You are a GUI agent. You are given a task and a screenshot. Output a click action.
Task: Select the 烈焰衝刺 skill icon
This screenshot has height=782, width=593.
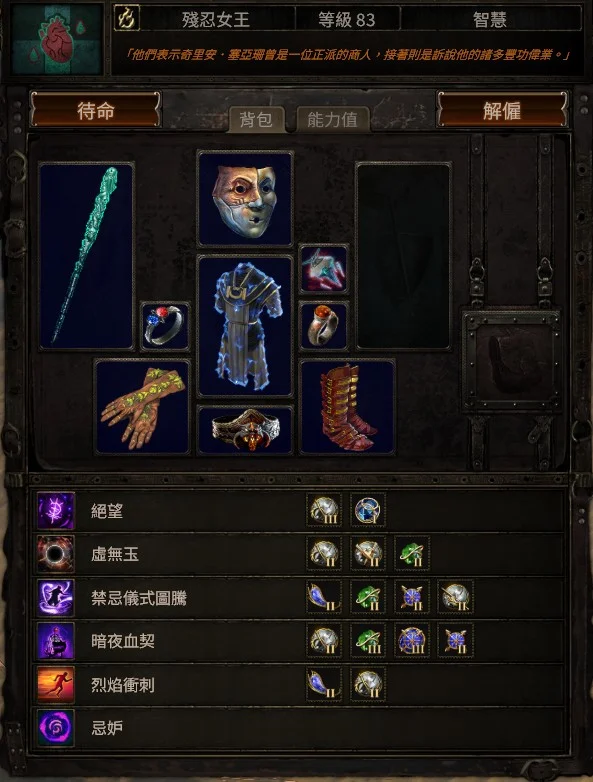[56, 684]
